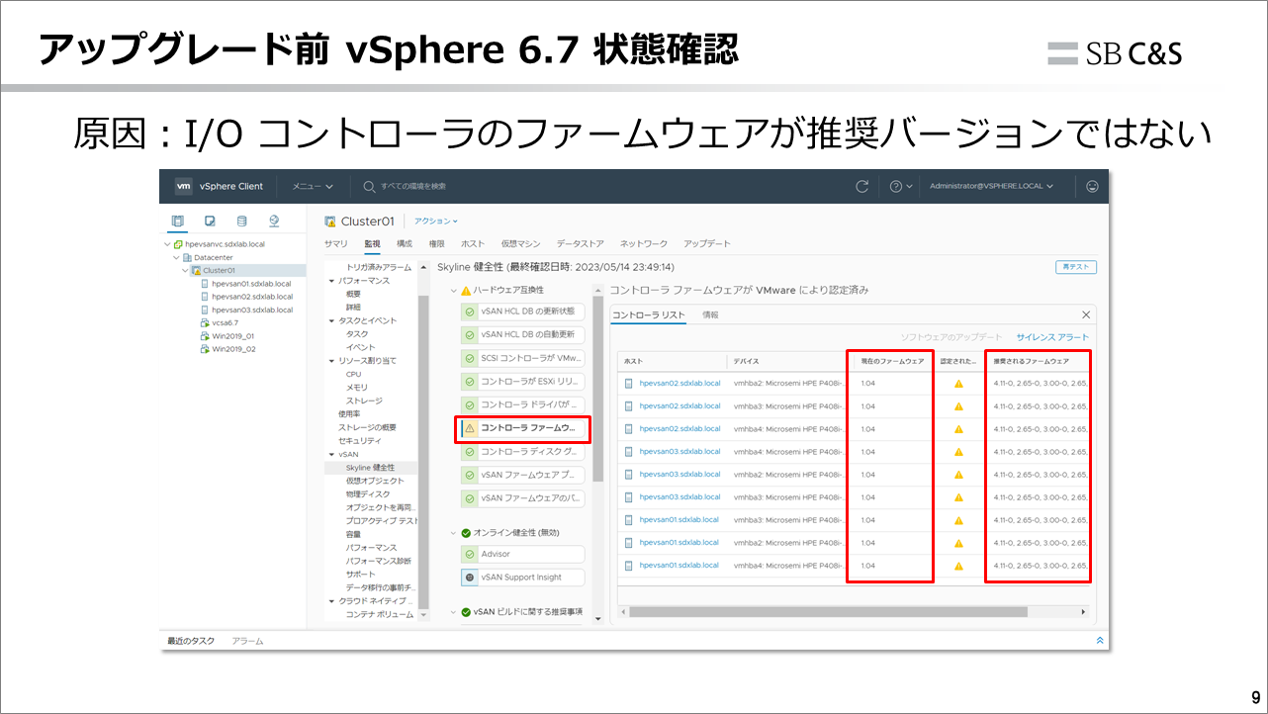Click green check icon of Advisor
This screenshot has height=714, width=1268.
pyautogui.click(x=469, y=554)
